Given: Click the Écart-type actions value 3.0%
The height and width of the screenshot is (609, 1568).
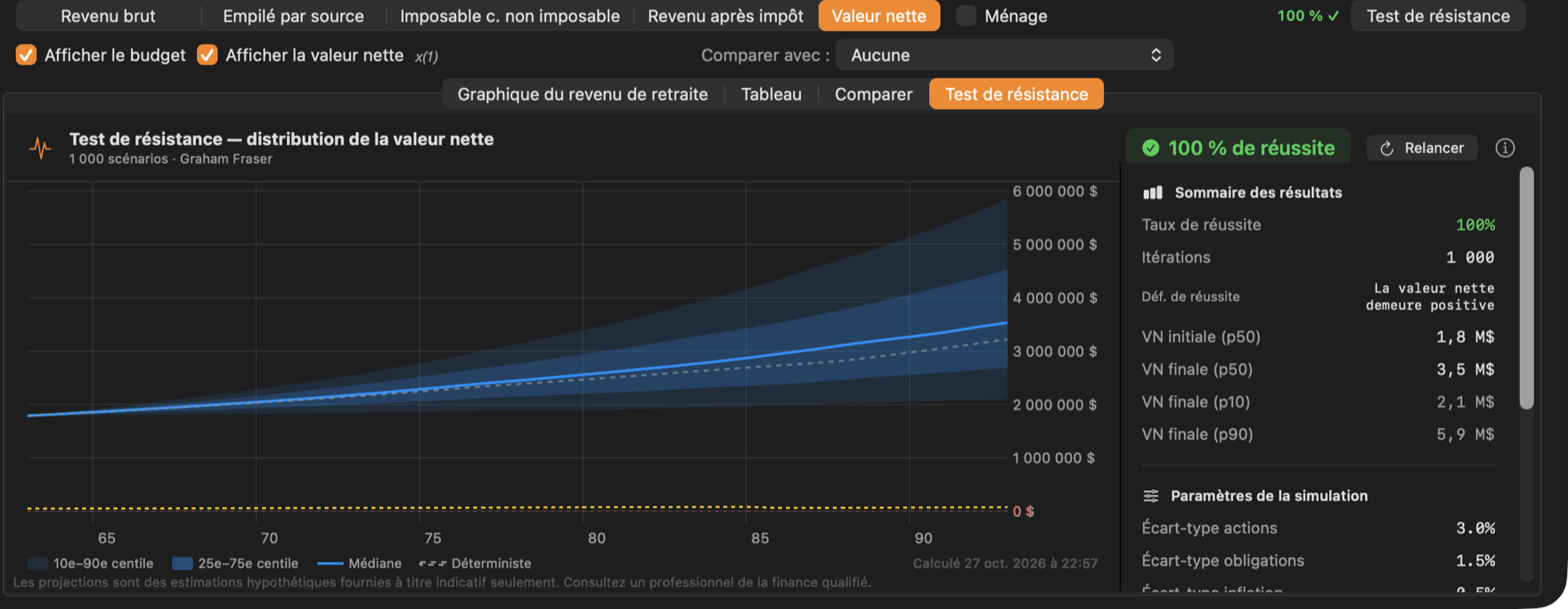Looking at the screenshot, I should (x=1475, y=528).
